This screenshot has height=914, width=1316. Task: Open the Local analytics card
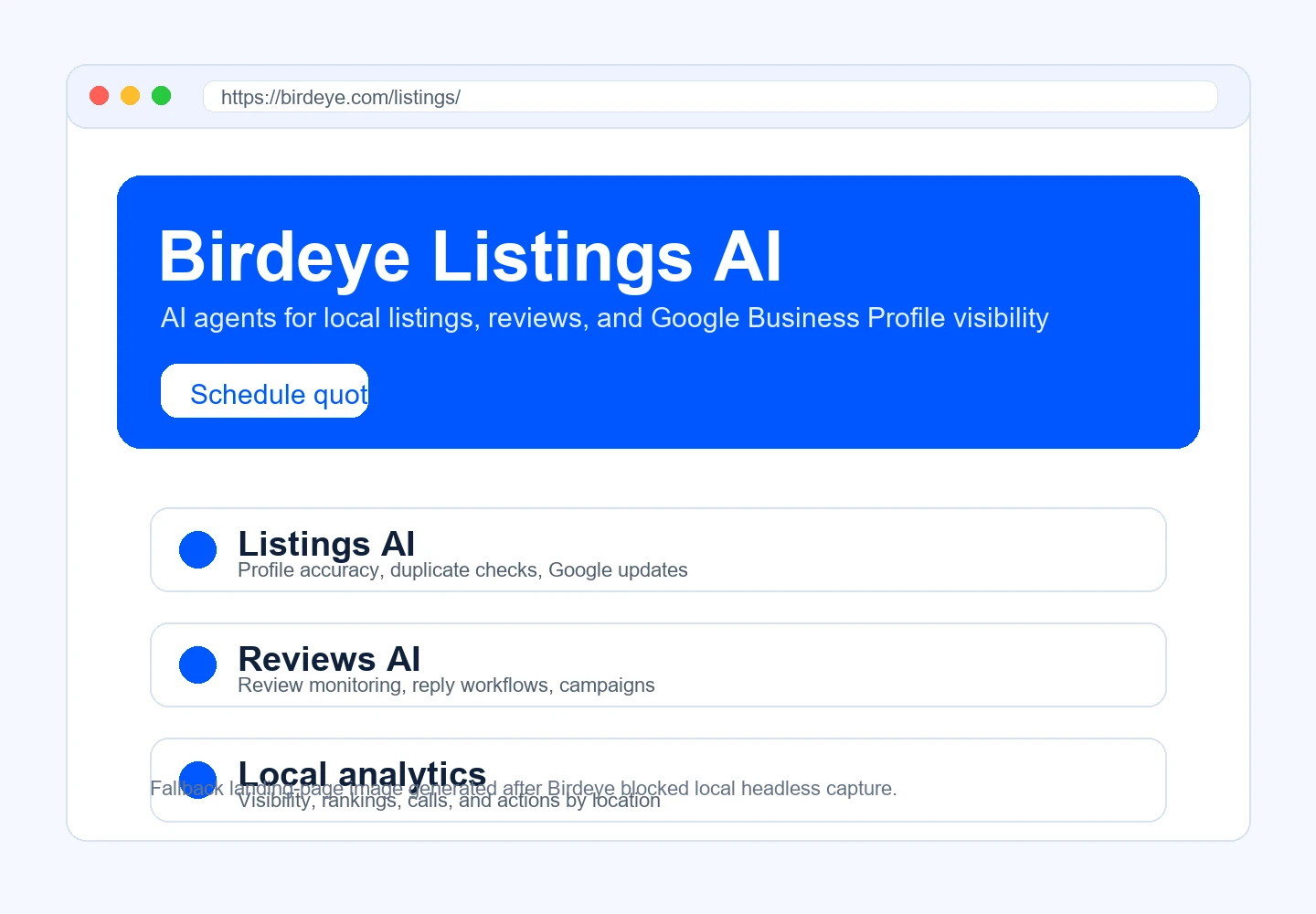658,781
